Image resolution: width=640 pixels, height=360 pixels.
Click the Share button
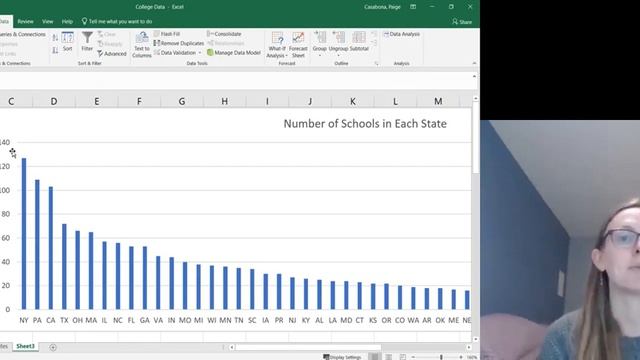(462, 22)
